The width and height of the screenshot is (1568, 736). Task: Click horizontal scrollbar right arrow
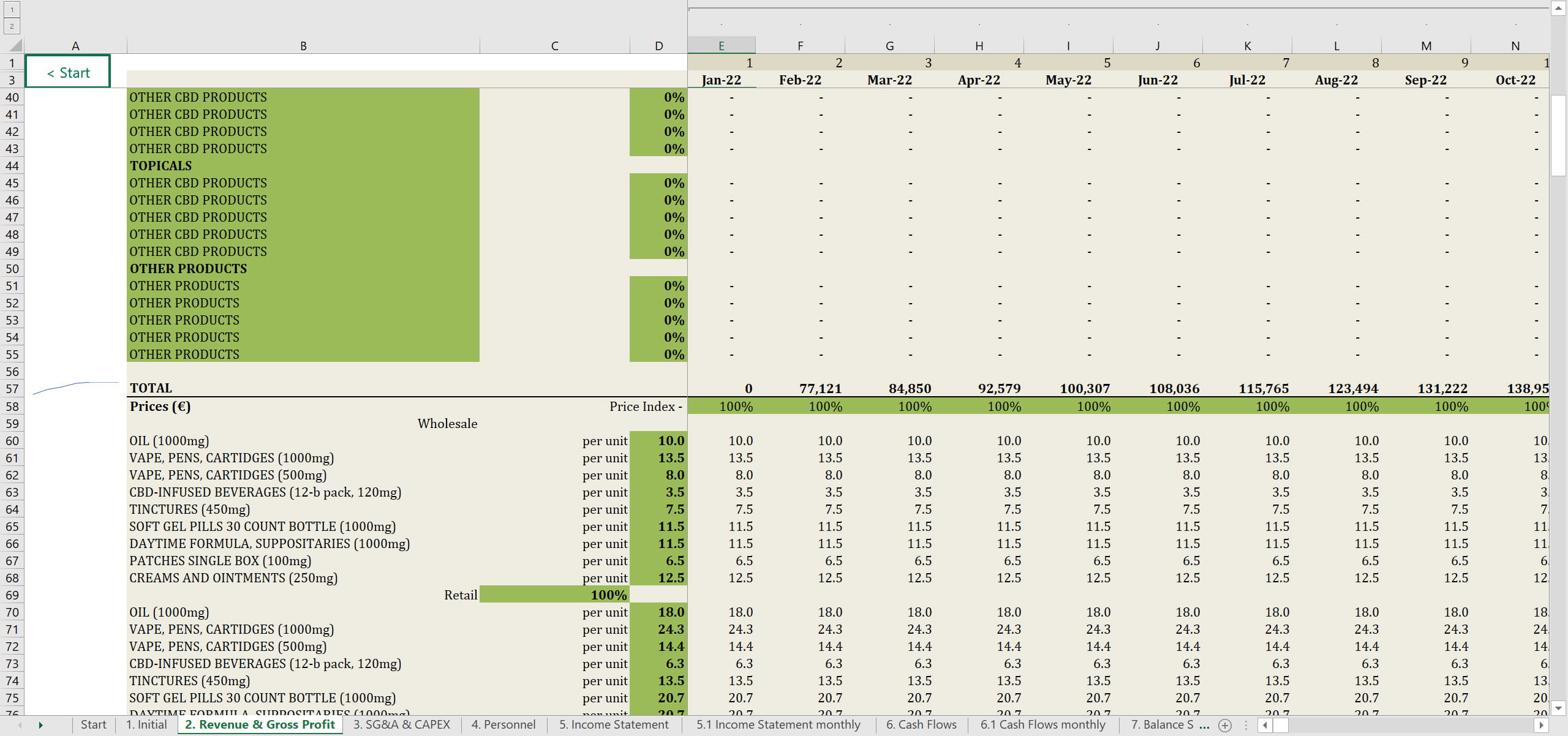pos(1542,725)
